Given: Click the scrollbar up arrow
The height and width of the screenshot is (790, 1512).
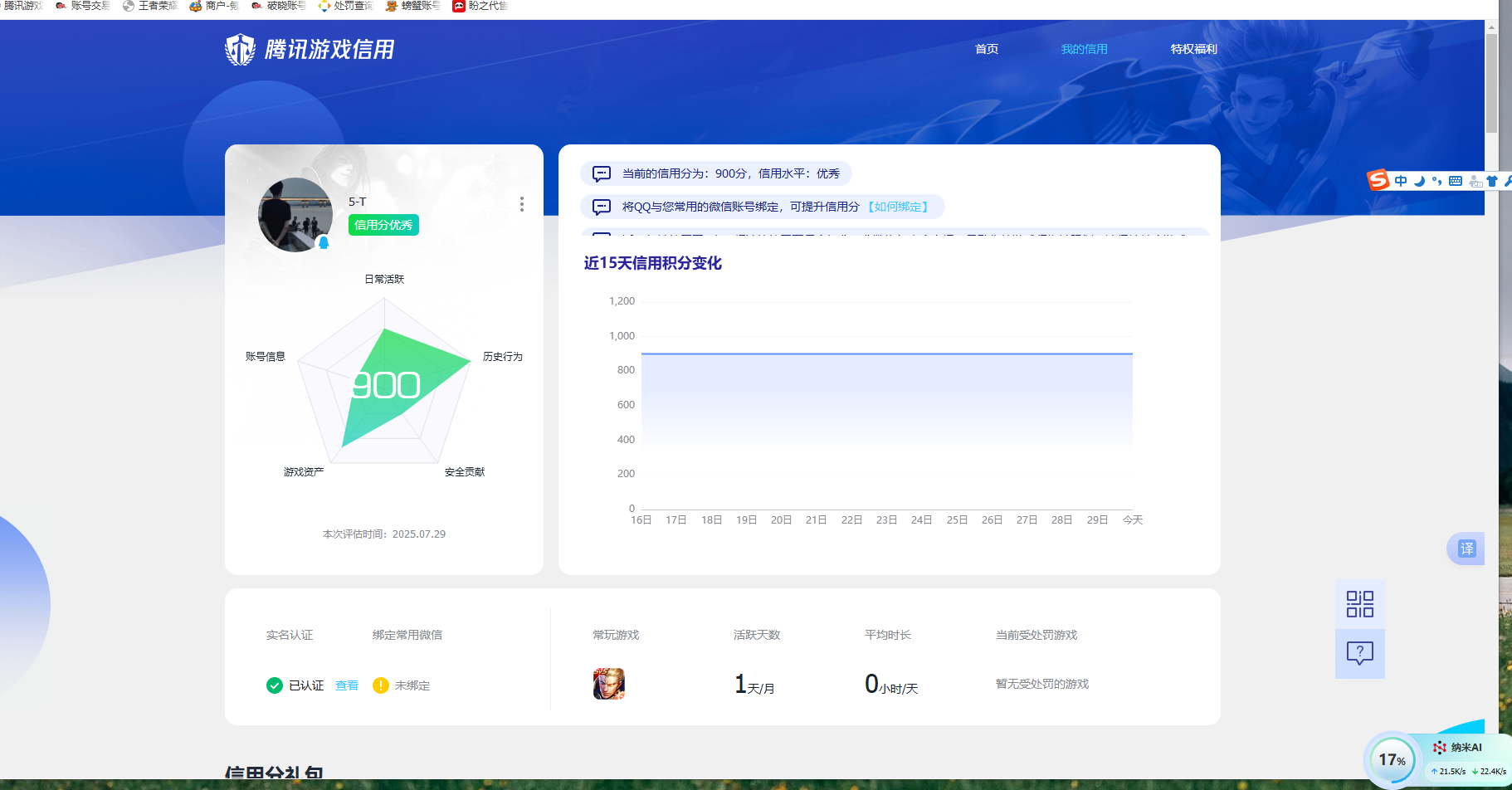Looking at the screenshot, I should click(x=1491, y=27).
